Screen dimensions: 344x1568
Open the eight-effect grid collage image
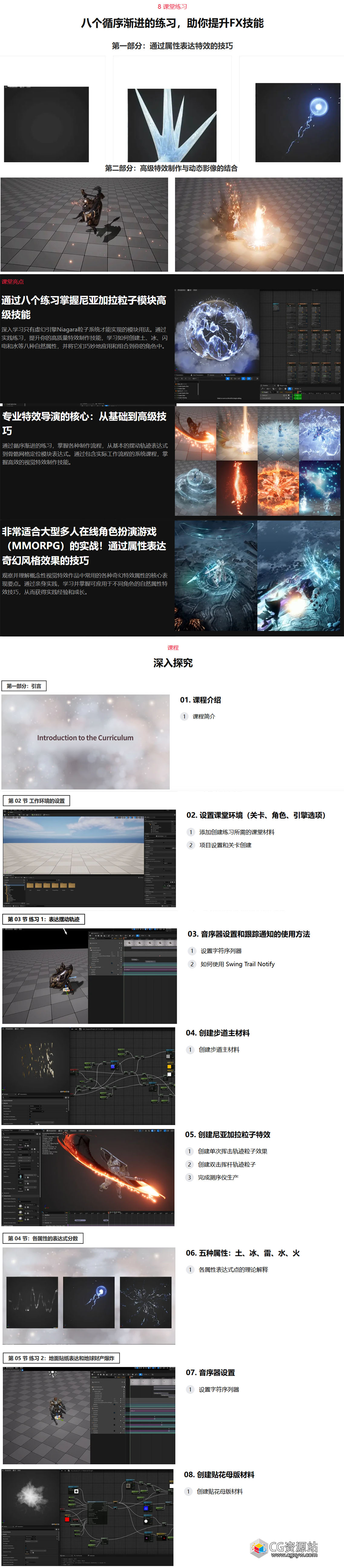(257, 461)
